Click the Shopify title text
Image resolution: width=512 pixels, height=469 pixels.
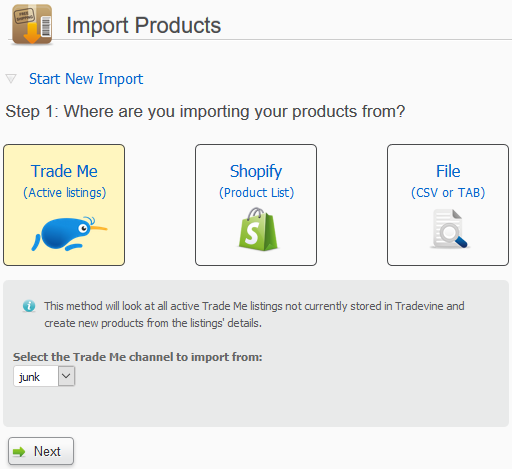[x=256, y=172]
